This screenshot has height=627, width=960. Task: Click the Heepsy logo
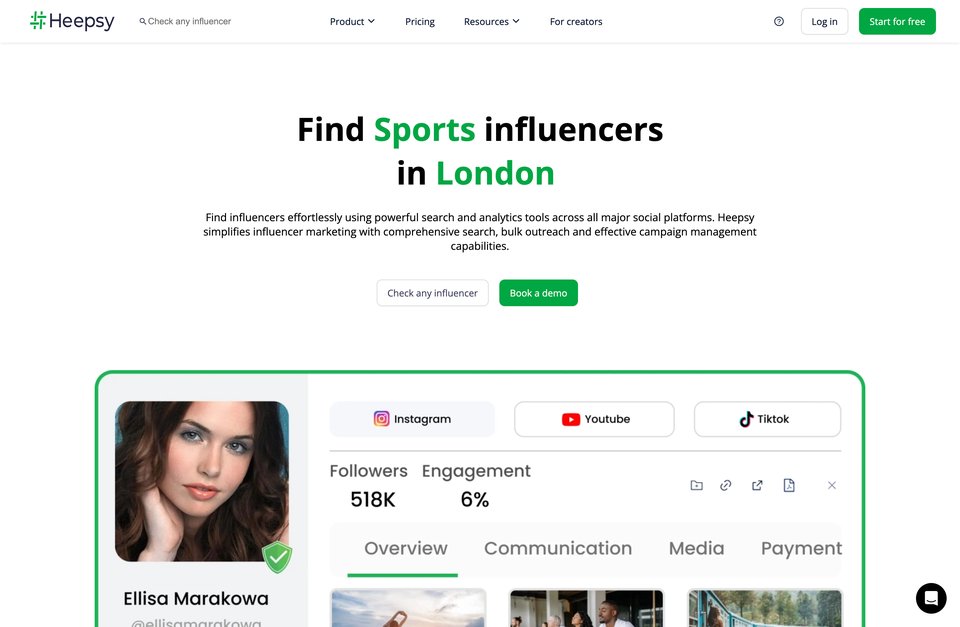[72, 21]
